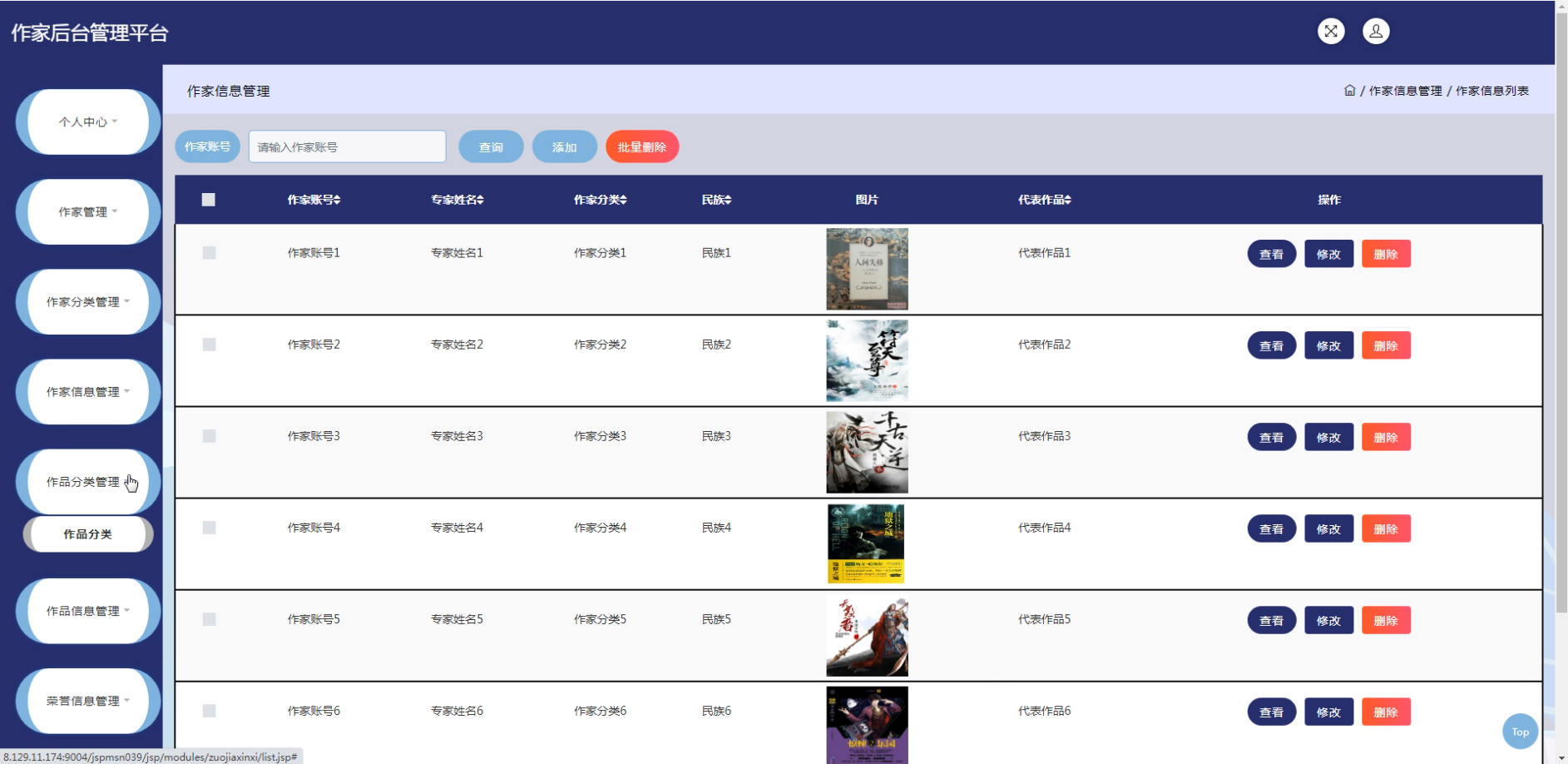
Task: Edit row 作家账号2 with 修改
Action: pos(1329,345)
